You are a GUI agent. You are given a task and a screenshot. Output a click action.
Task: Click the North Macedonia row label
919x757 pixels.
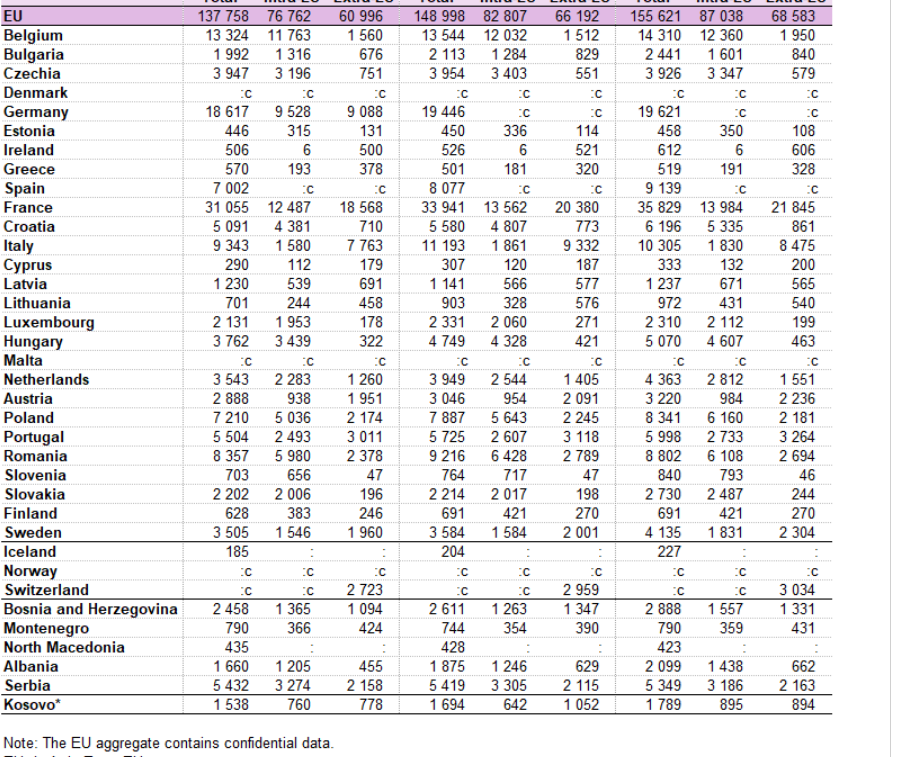pos(64,647)
